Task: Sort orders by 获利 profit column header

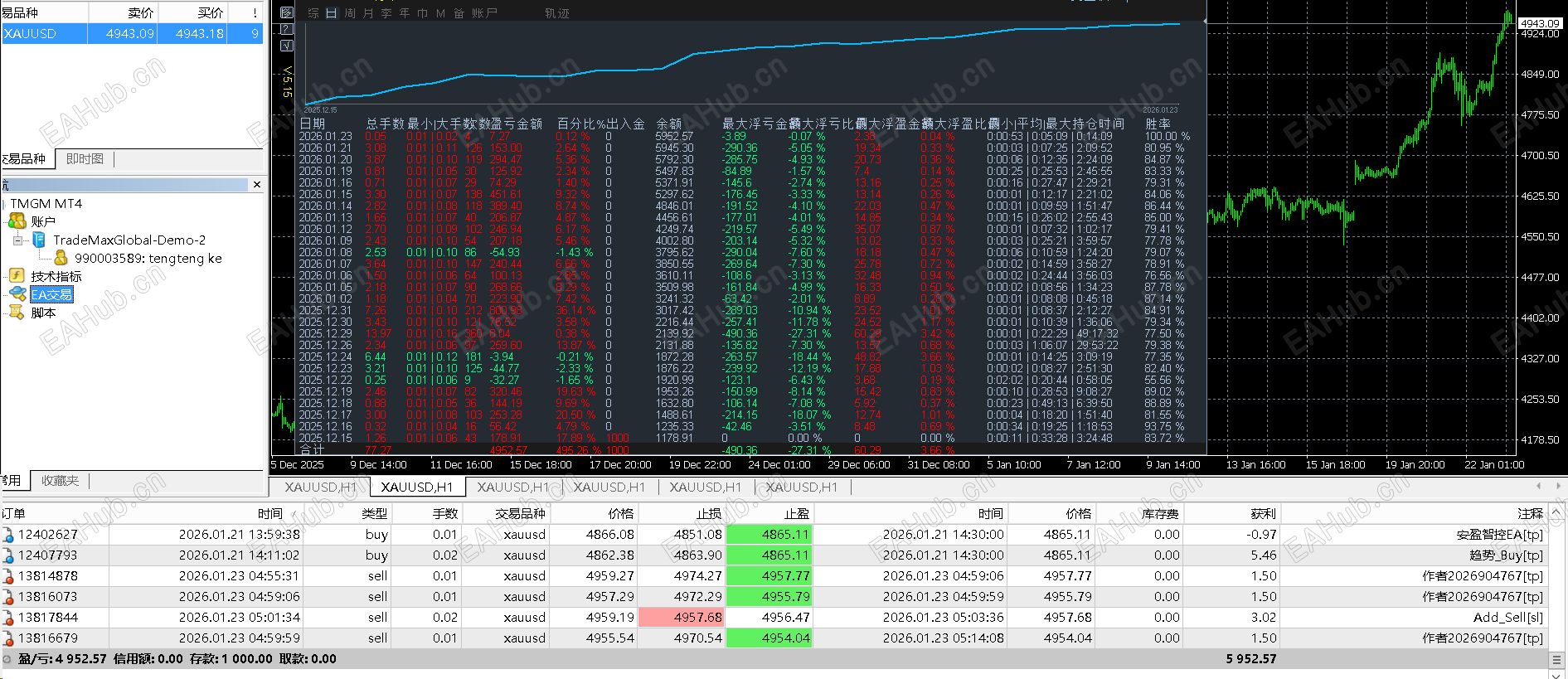Action: point(1263,513)
